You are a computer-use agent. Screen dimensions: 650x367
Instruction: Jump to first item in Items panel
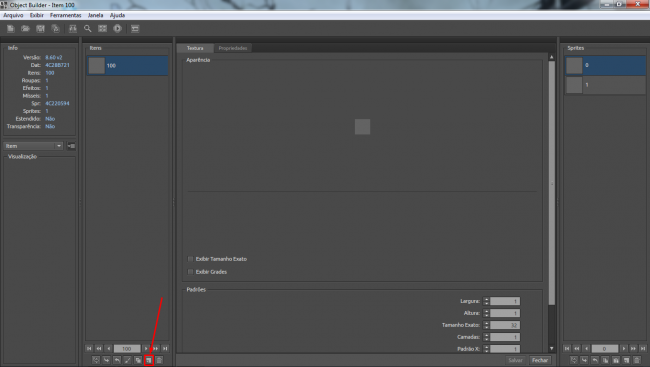89,349
